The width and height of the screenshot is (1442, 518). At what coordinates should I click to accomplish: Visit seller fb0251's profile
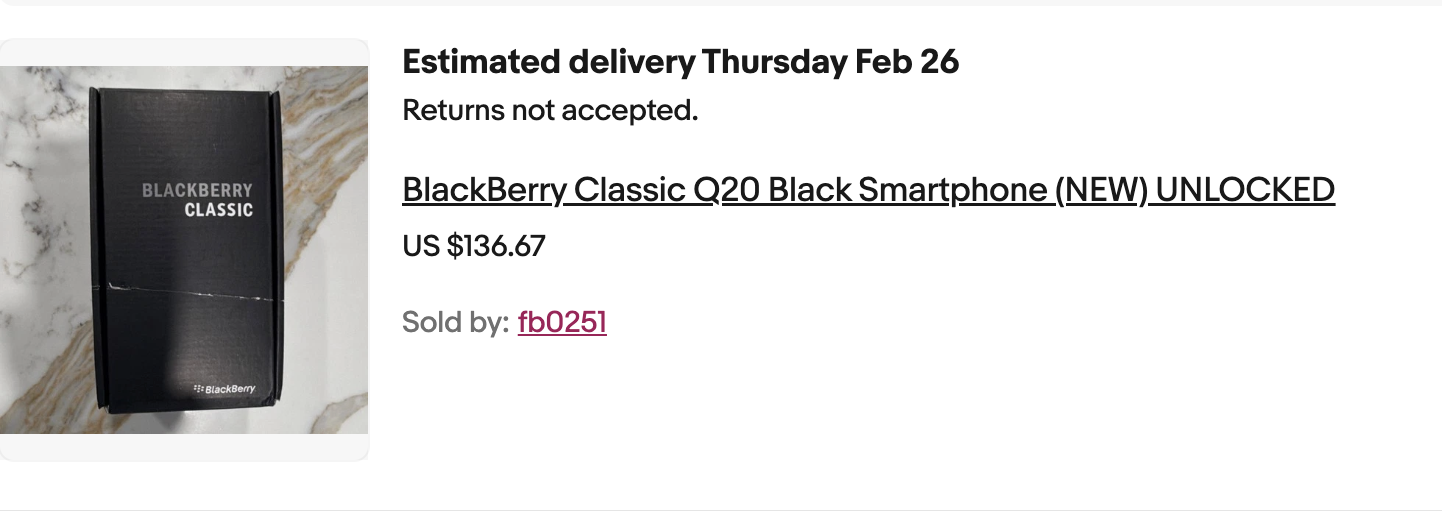562,322
